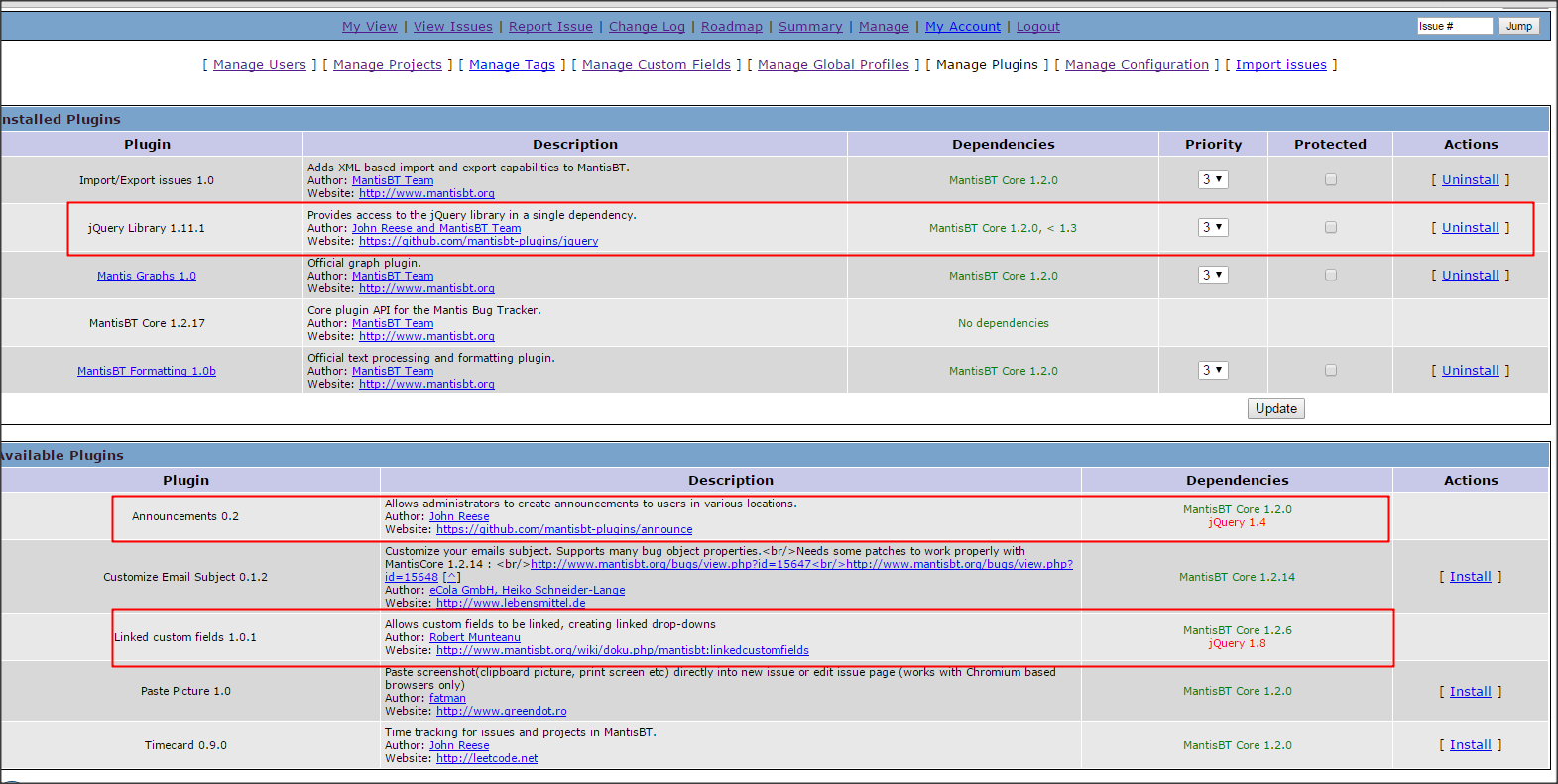Open MantisBT Formatting 1.0b plugin link

click(147, 372)
